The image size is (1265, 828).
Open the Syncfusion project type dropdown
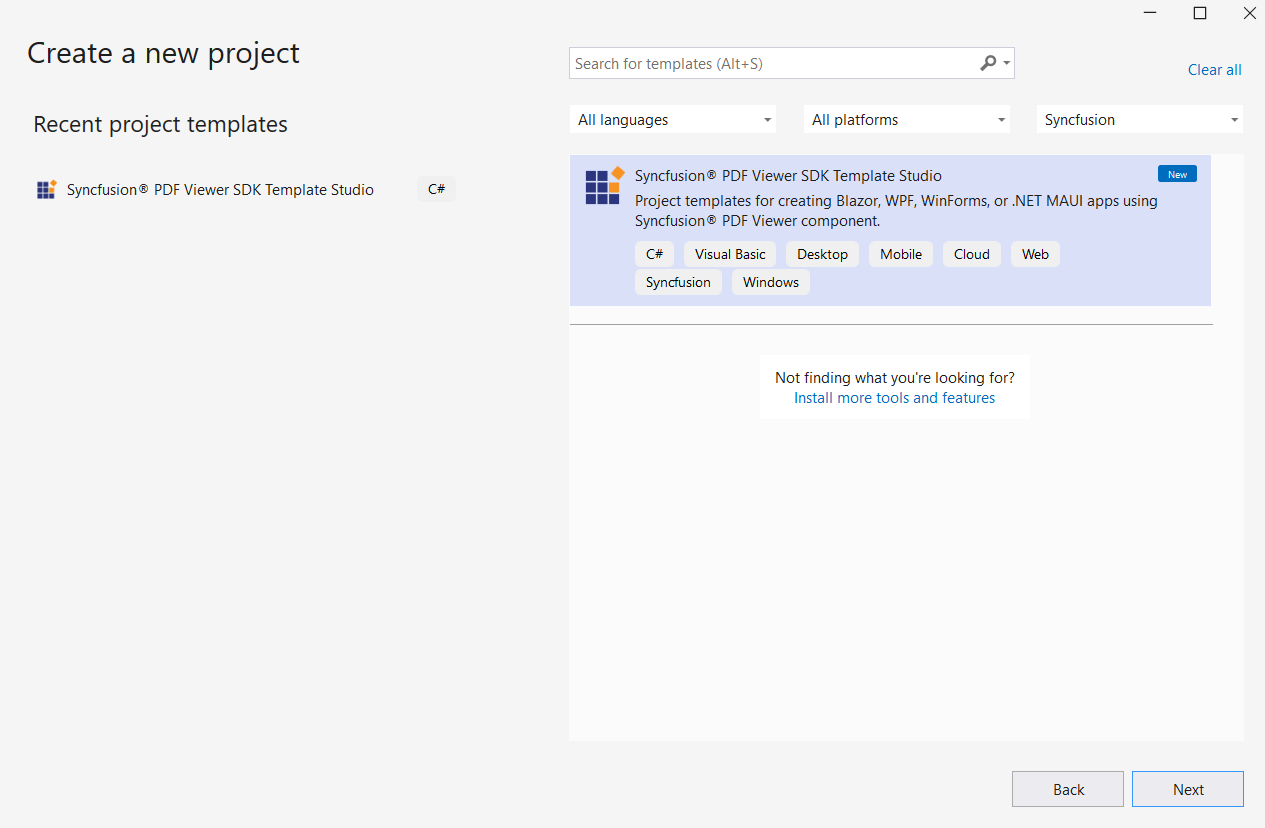pyautogui.click(x=1139, y=120)
